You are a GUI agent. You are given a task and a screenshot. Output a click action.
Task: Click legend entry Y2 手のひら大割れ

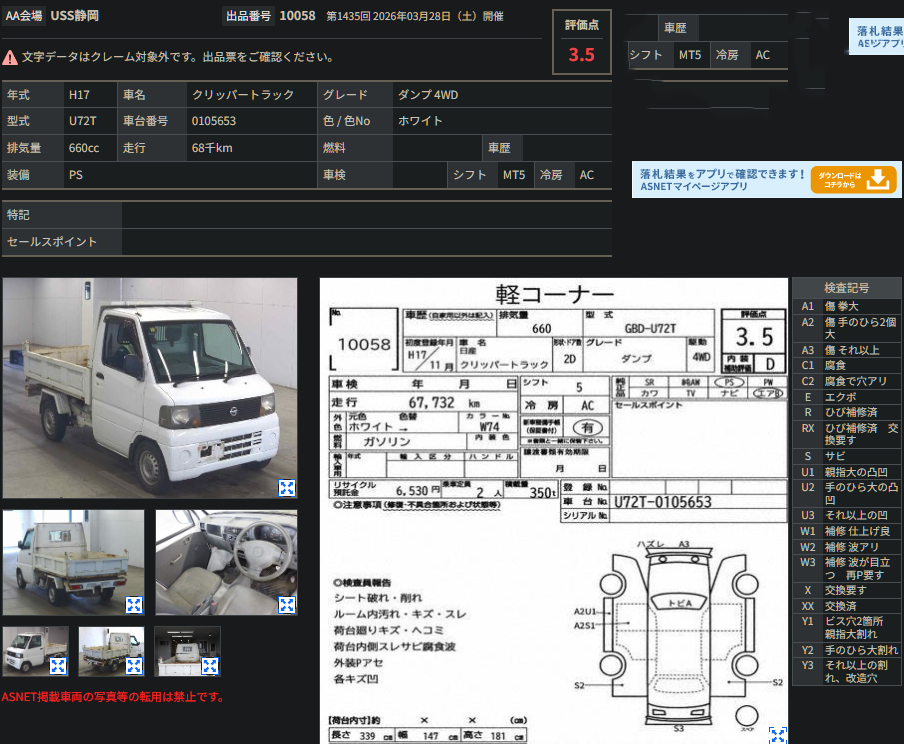pos(846,650)
